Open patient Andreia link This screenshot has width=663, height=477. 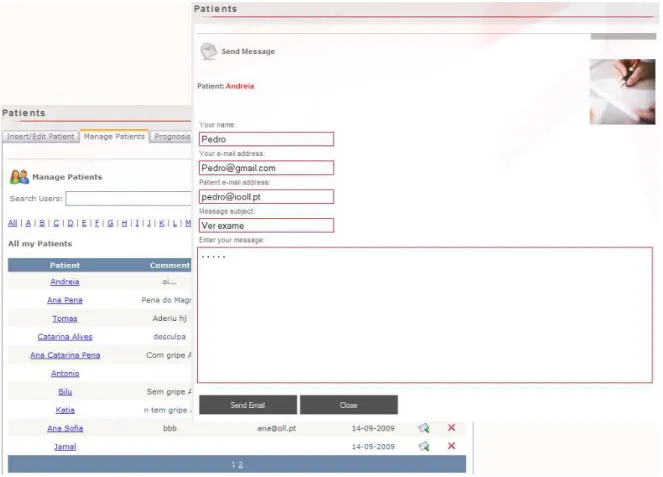tap(65, 282)
